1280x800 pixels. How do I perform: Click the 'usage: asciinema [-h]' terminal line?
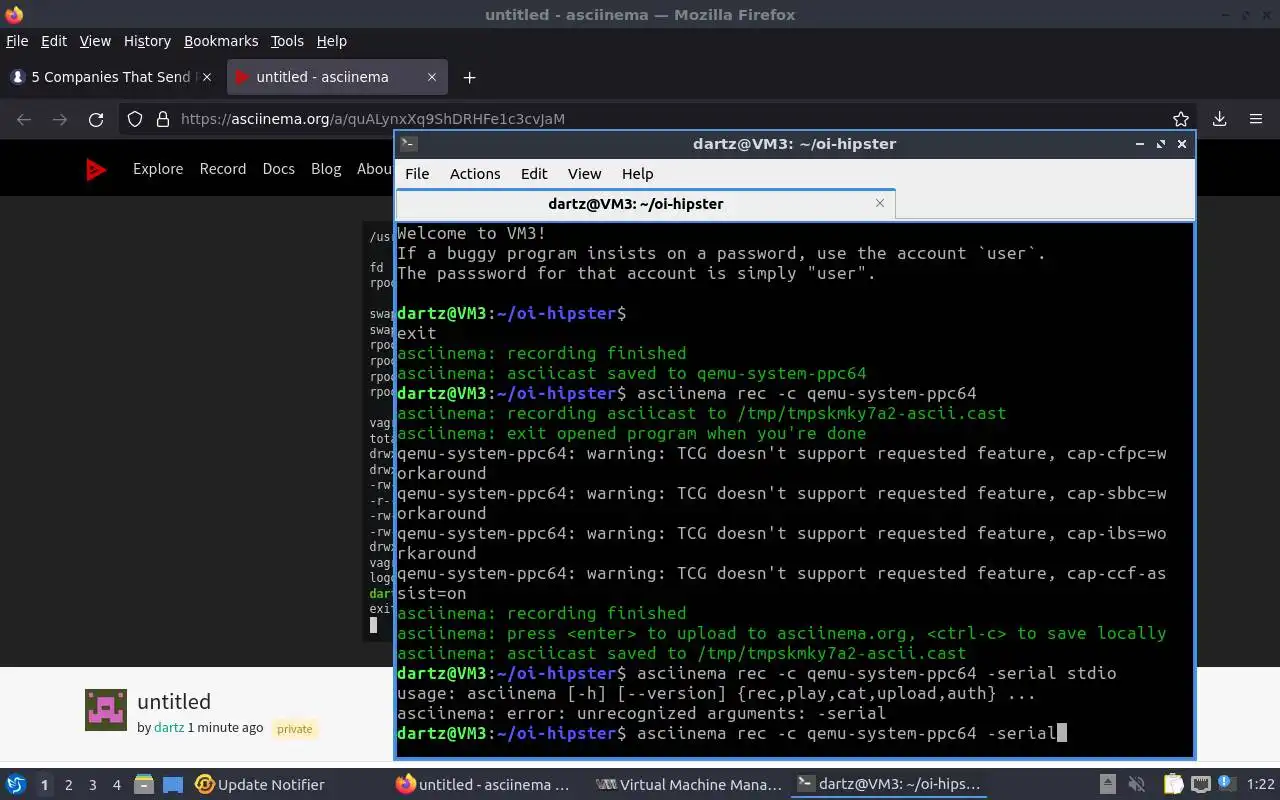coord(716,693)
